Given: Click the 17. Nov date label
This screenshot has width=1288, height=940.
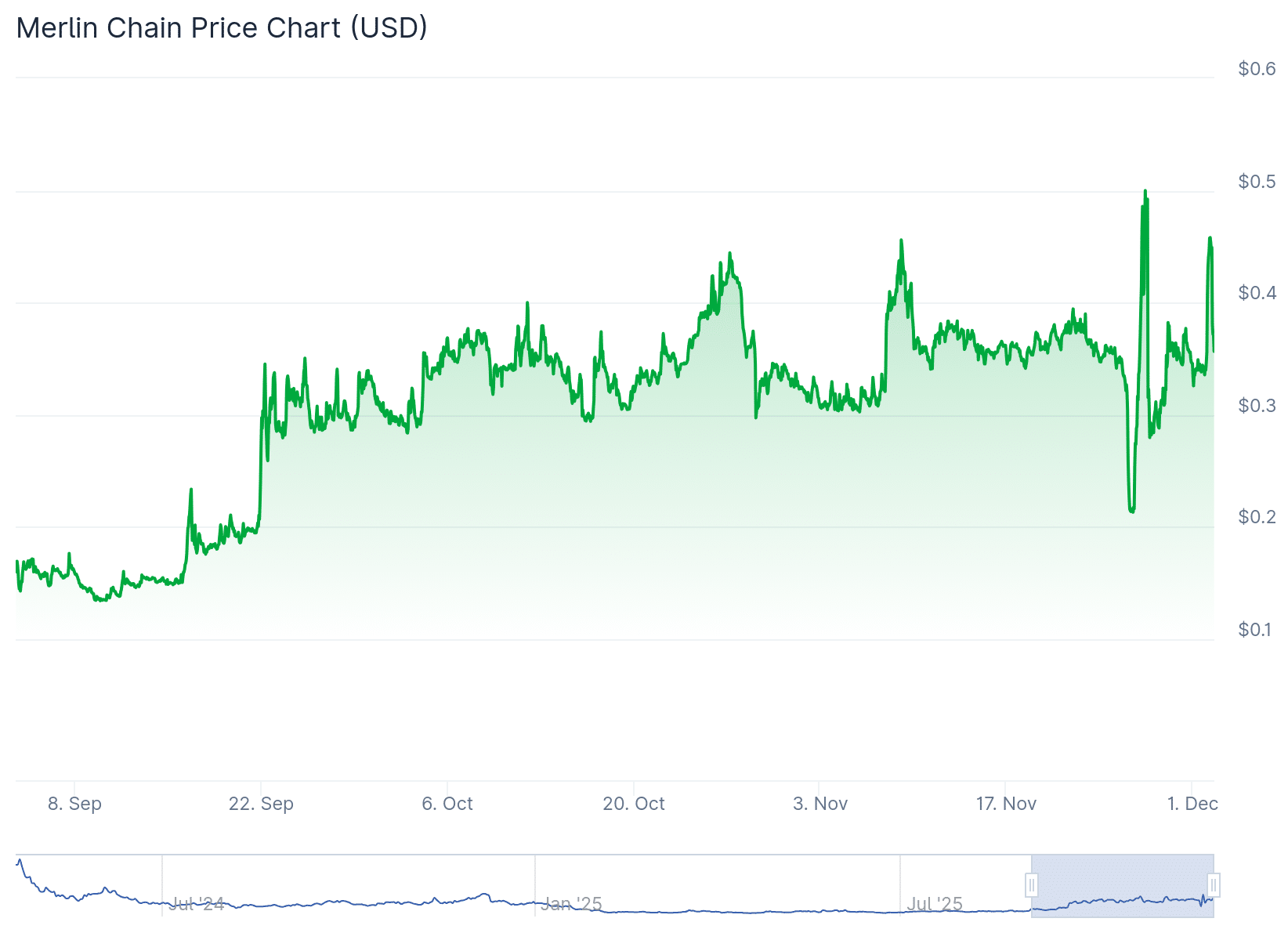Looking at the screenshot, I should 1006,804.
